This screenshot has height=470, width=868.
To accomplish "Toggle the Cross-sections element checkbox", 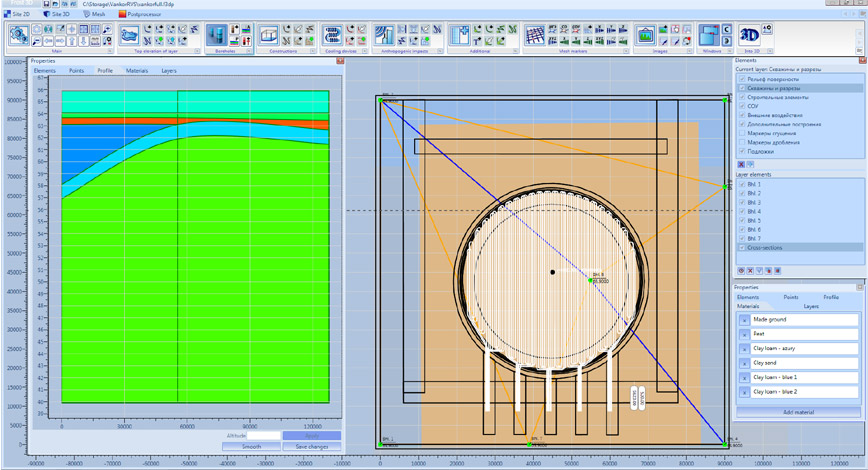I will pos(742,248).
